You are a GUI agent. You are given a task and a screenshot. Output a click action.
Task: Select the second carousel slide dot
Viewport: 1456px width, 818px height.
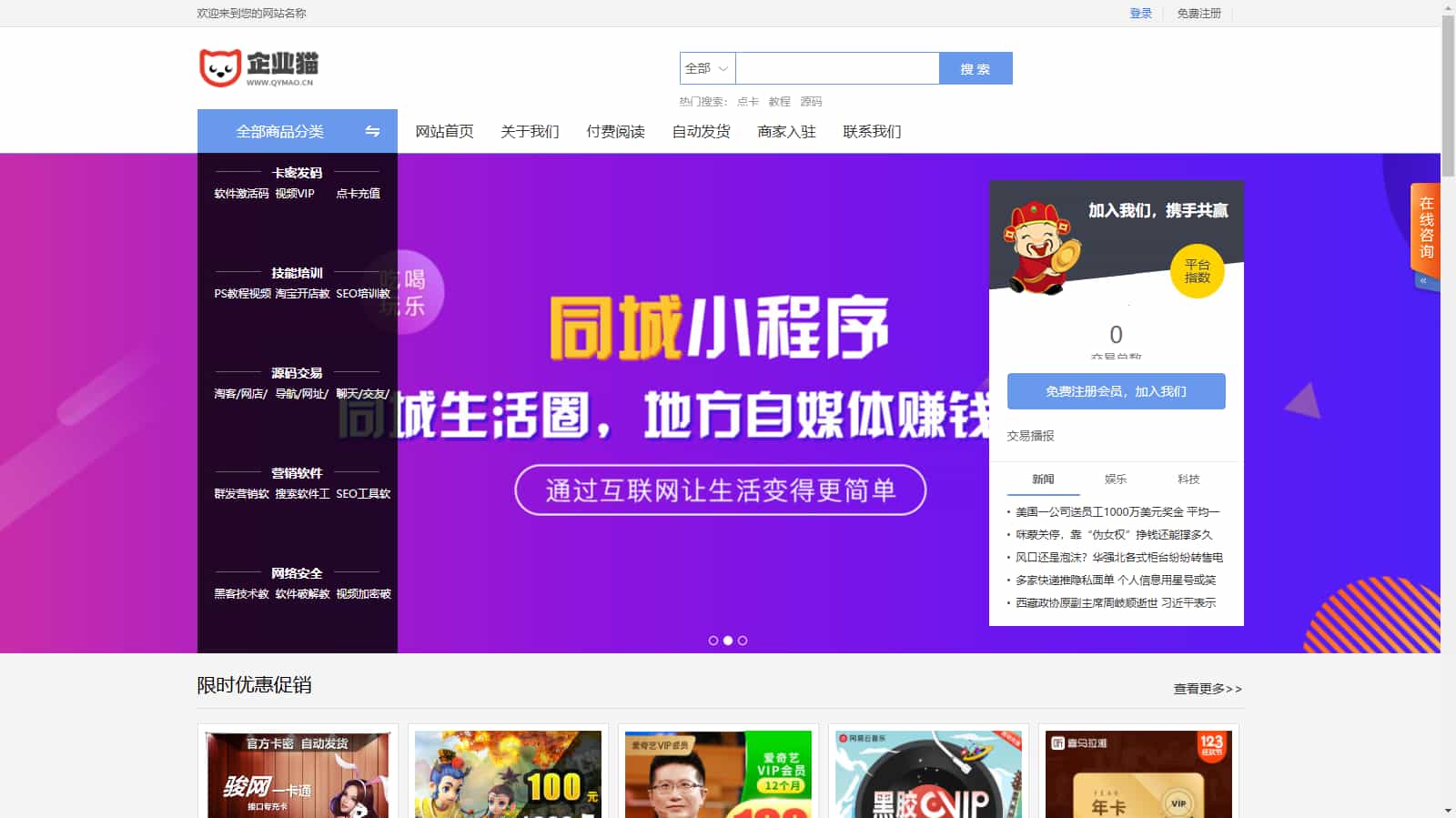point(728,641)
